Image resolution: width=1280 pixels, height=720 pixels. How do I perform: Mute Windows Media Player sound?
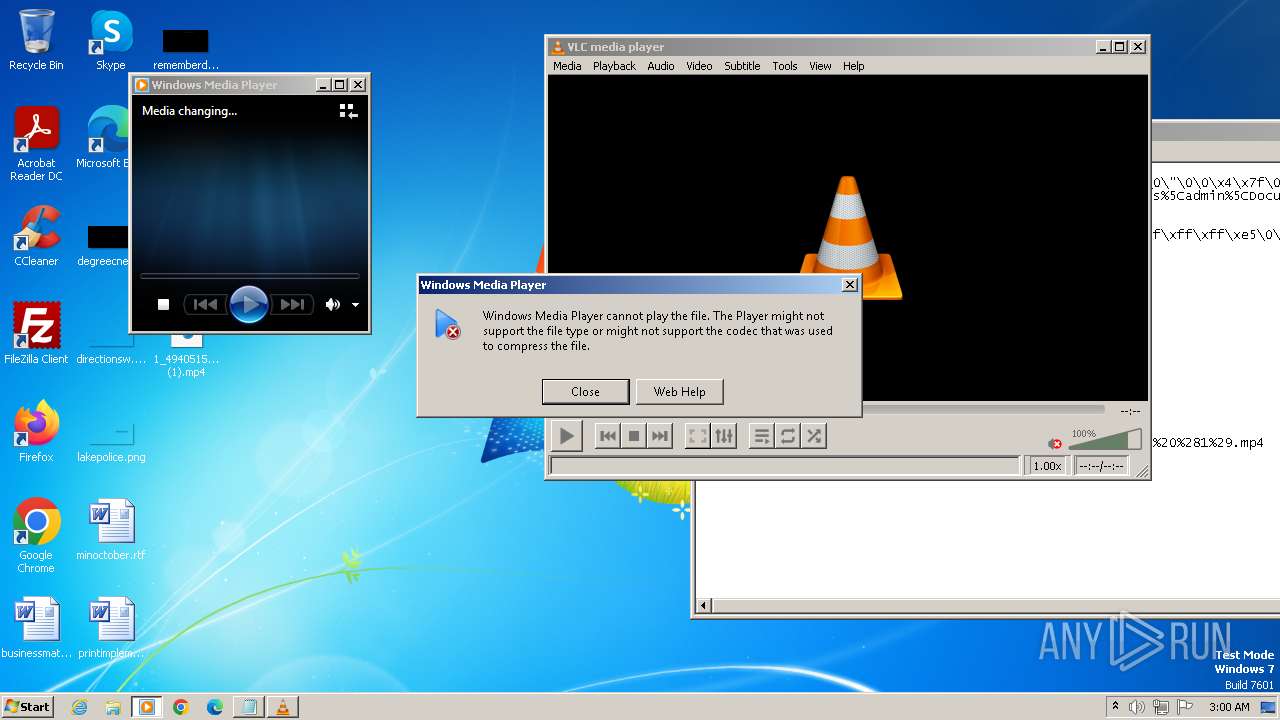pos(332,305)
